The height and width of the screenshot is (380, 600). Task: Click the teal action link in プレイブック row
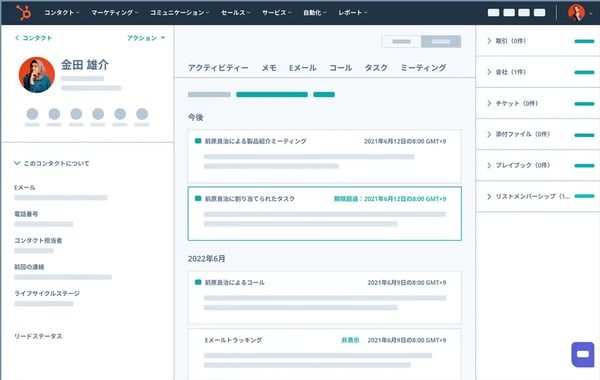(584, 166)
